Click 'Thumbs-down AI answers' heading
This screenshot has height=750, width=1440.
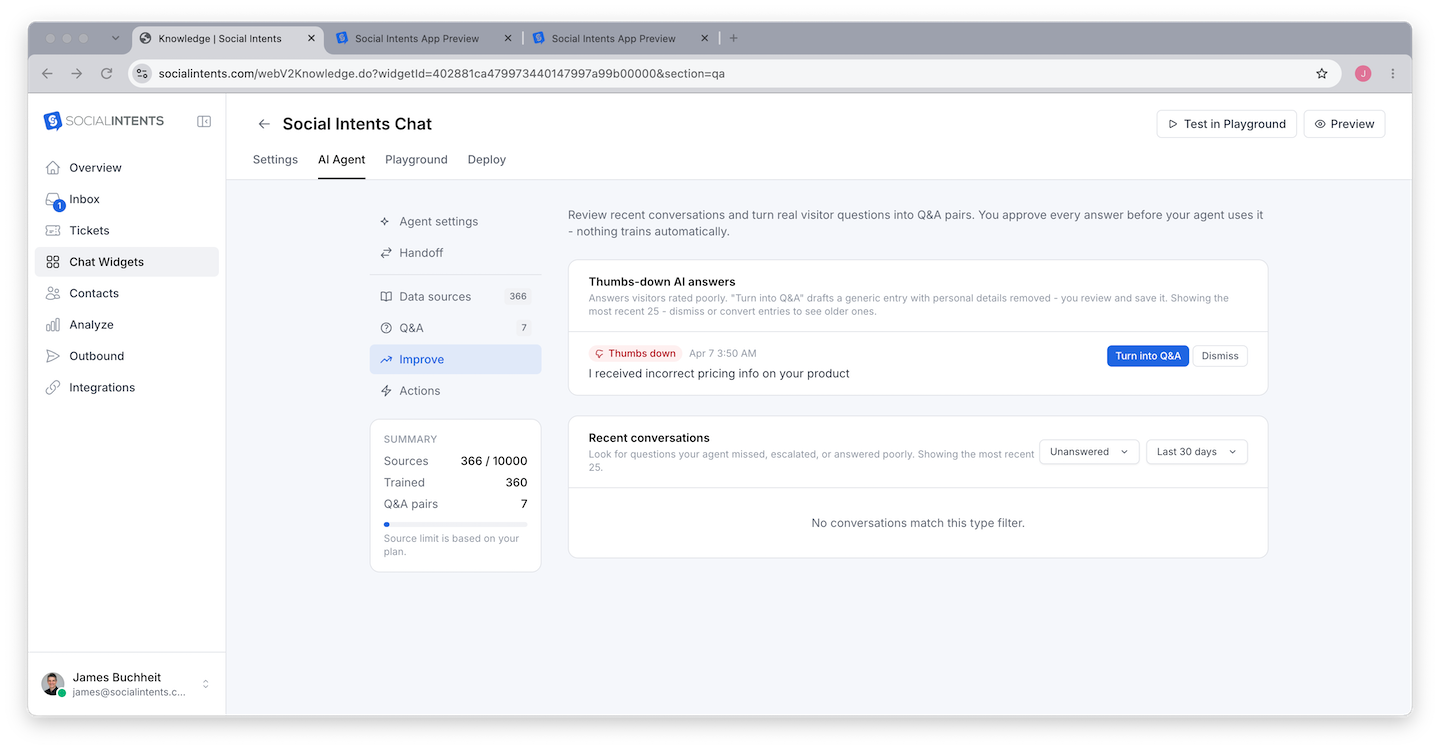[x=662, y=283]
